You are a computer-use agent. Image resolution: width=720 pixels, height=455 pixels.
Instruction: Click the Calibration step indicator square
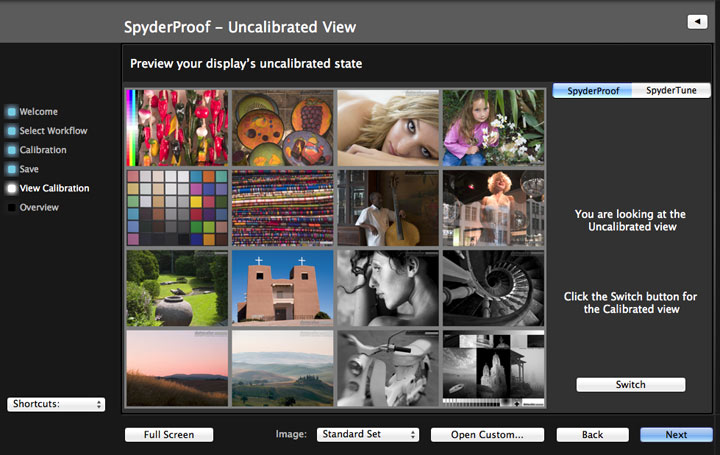pos(12,150)
